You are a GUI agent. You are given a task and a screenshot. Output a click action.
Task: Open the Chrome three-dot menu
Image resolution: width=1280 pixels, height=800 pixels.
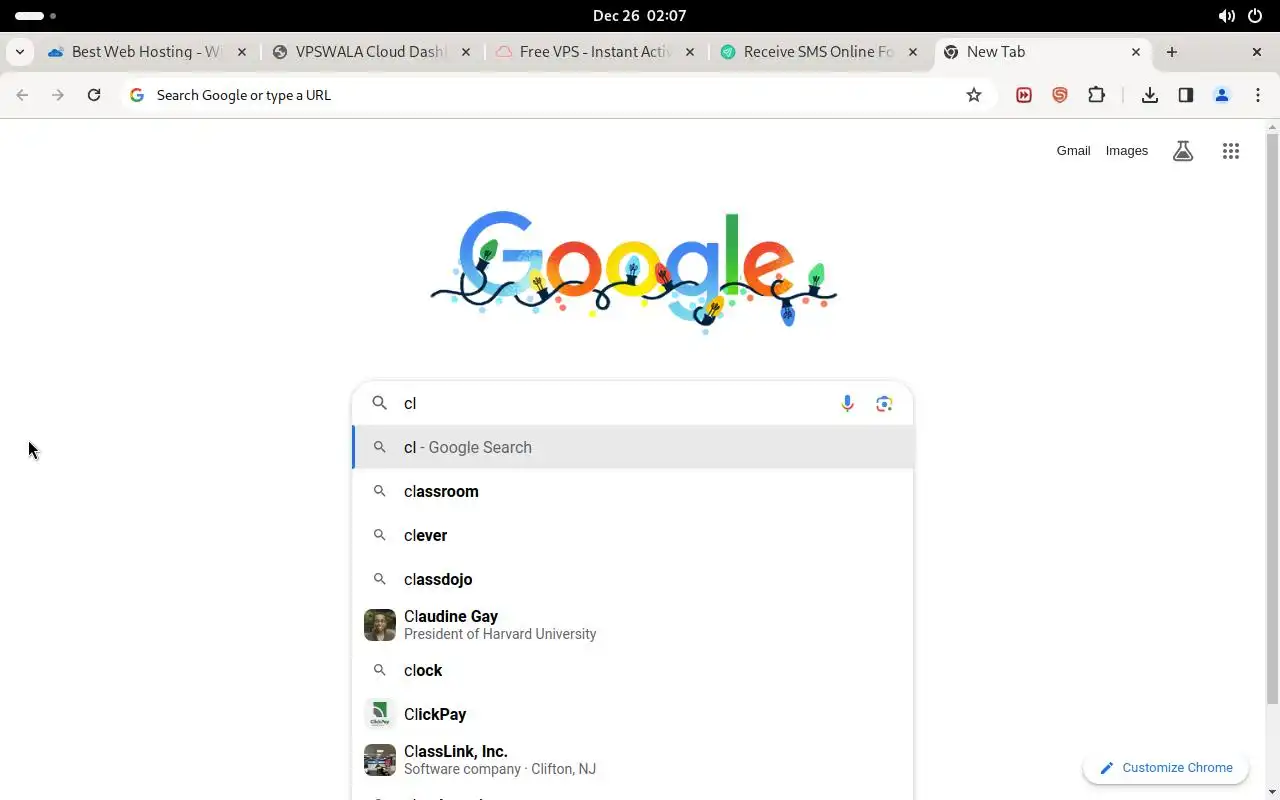pyautogui.click(x=1258, y=95)
